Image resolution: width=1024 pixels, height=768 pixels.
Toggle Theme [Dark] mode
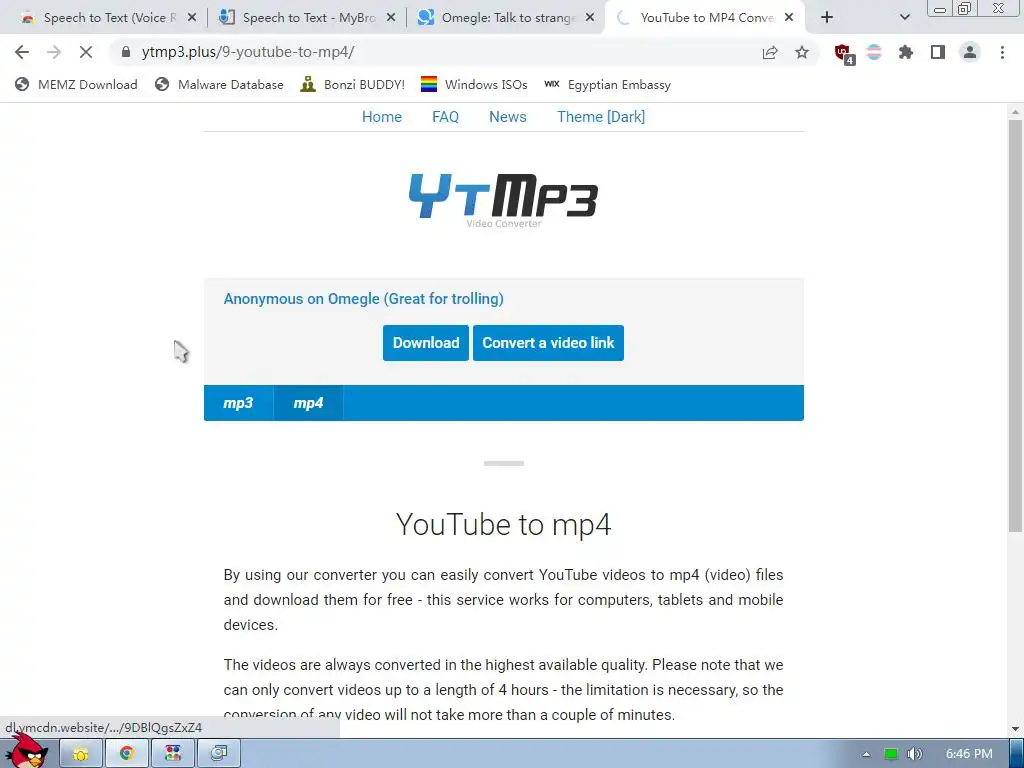(x=601, y=117)
